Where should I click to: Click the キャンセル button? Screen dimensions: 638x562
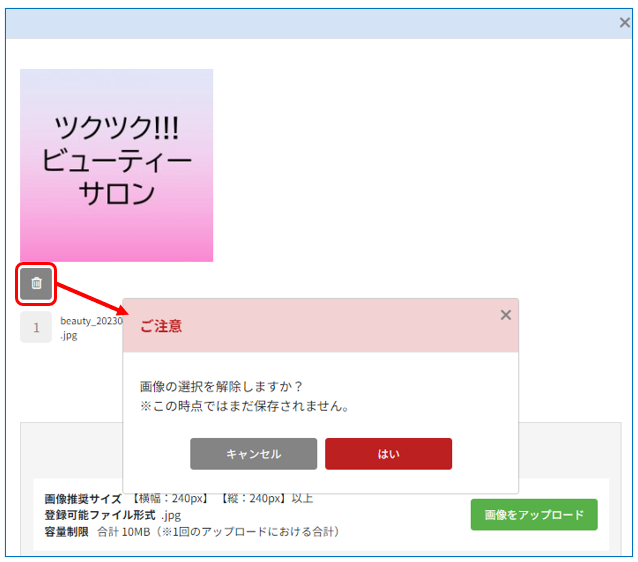pos(253,454)
